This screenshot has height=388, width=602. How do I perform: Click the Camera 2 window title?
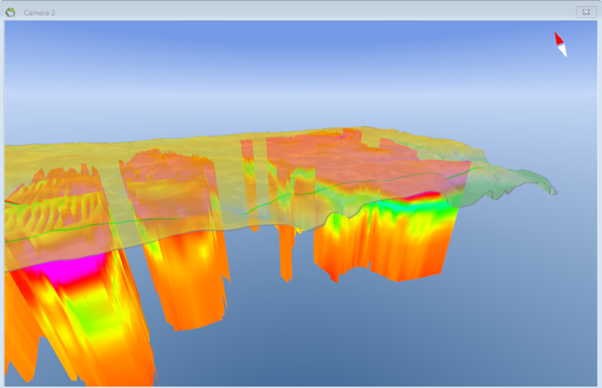pos(39,13)
